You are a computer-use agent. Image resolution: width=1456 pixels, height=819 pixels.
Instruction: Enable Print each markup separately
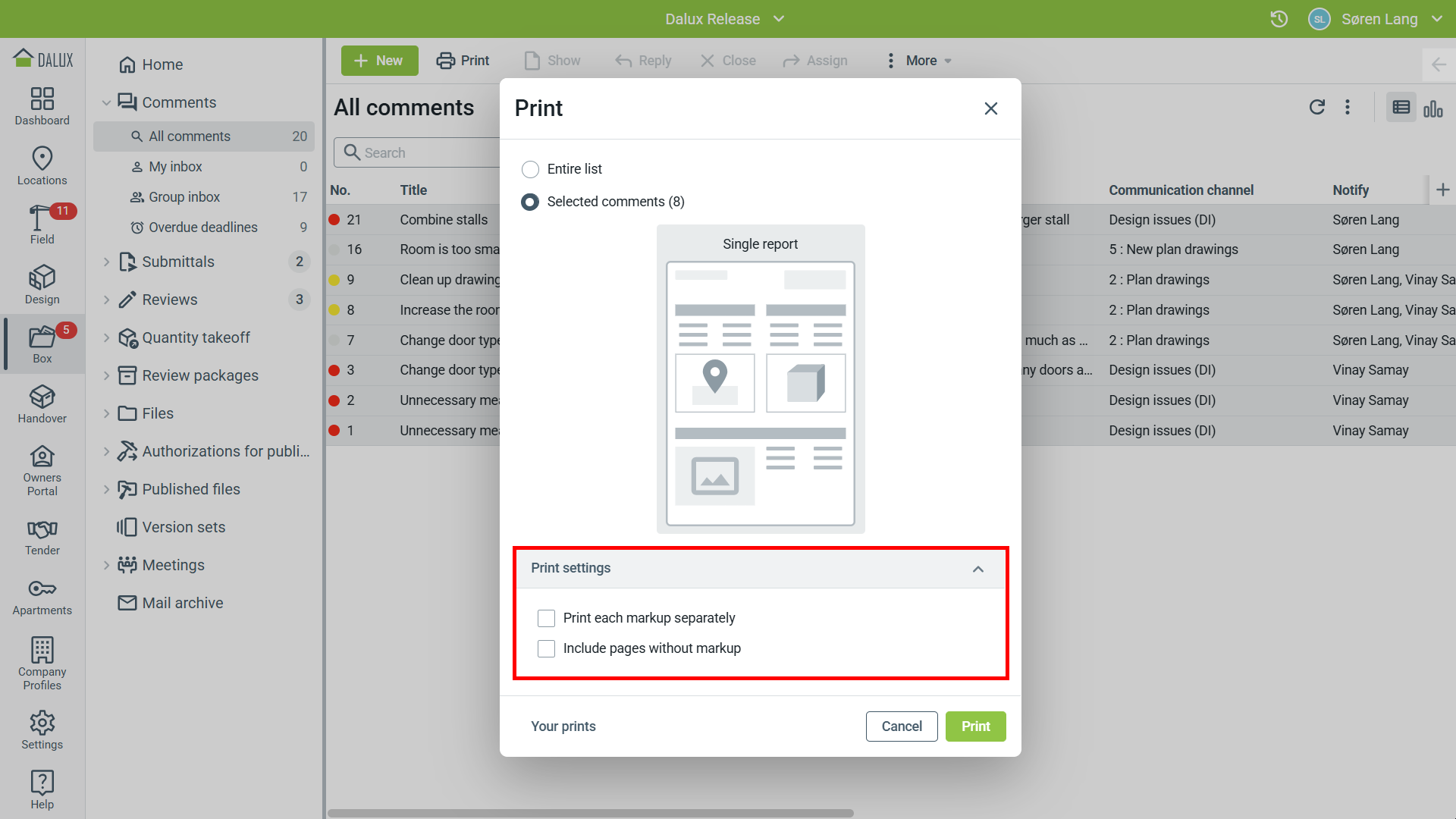pyautogui.click(x=546, y=618)
